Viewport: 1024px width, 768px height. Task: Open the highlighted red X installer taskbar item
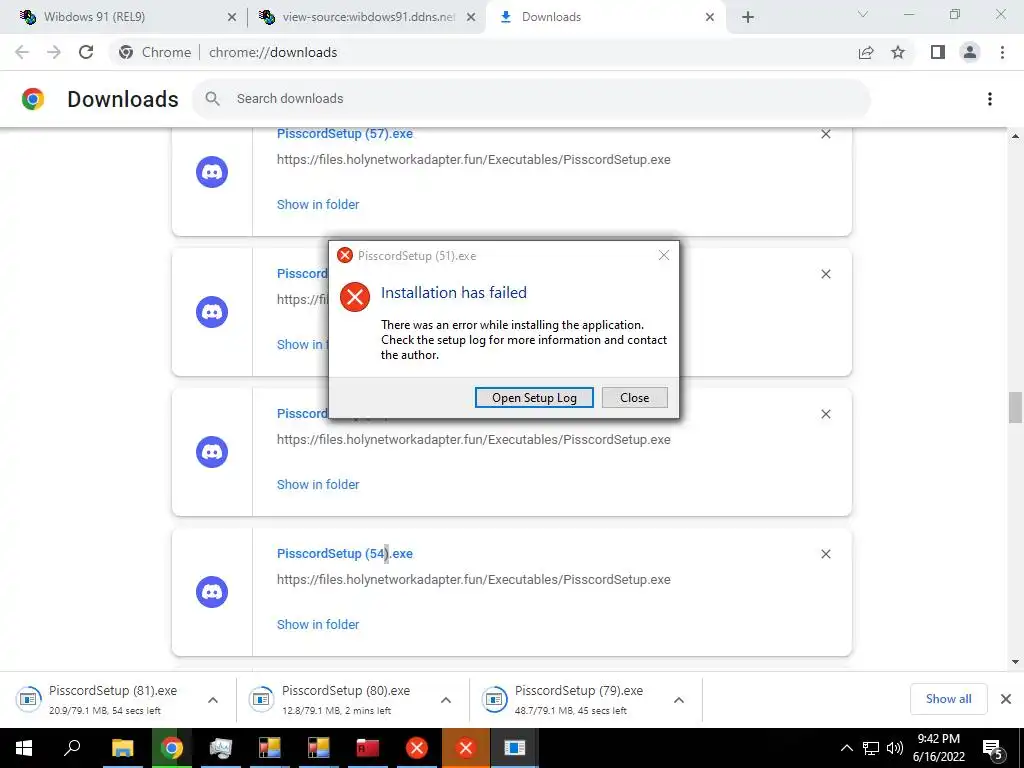pyautogui.click(x=466, y=748)
